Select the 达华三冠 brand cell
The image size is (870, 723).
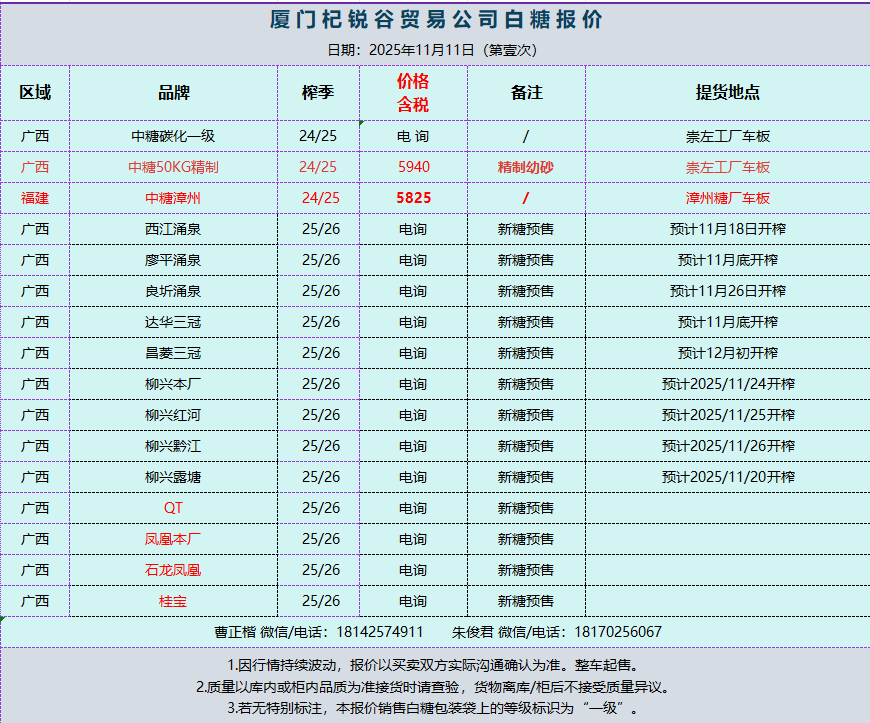click(x=174, y=322)
